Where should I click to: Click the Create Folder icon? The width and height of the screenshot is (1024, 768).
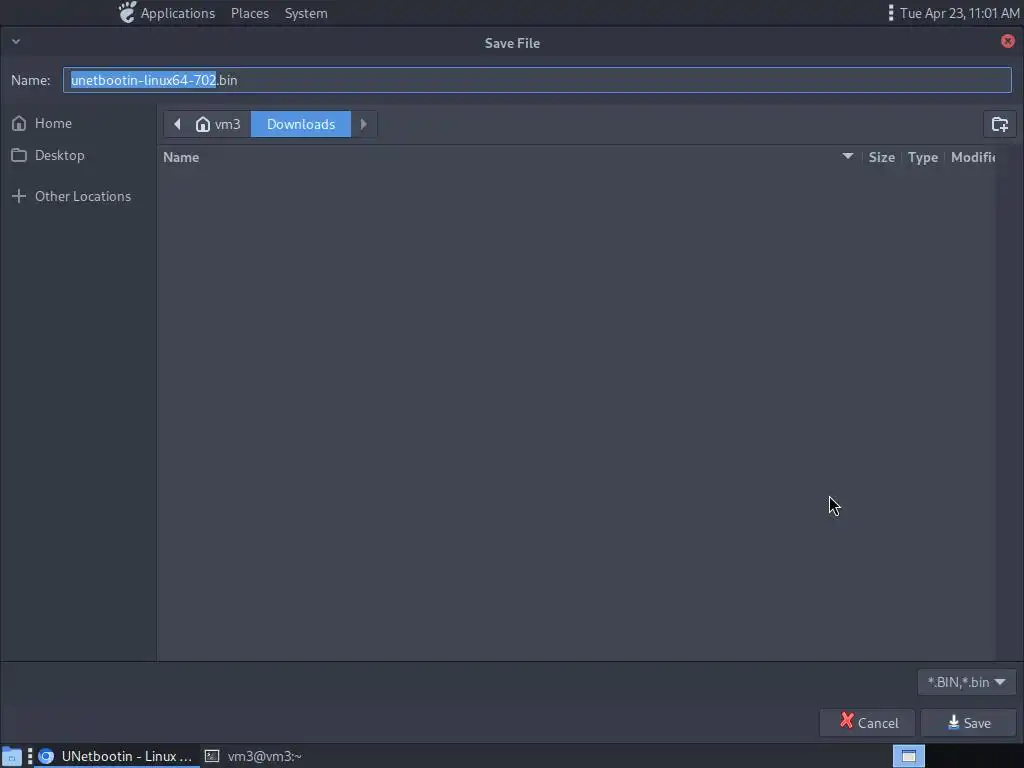(x=999, y=124)
